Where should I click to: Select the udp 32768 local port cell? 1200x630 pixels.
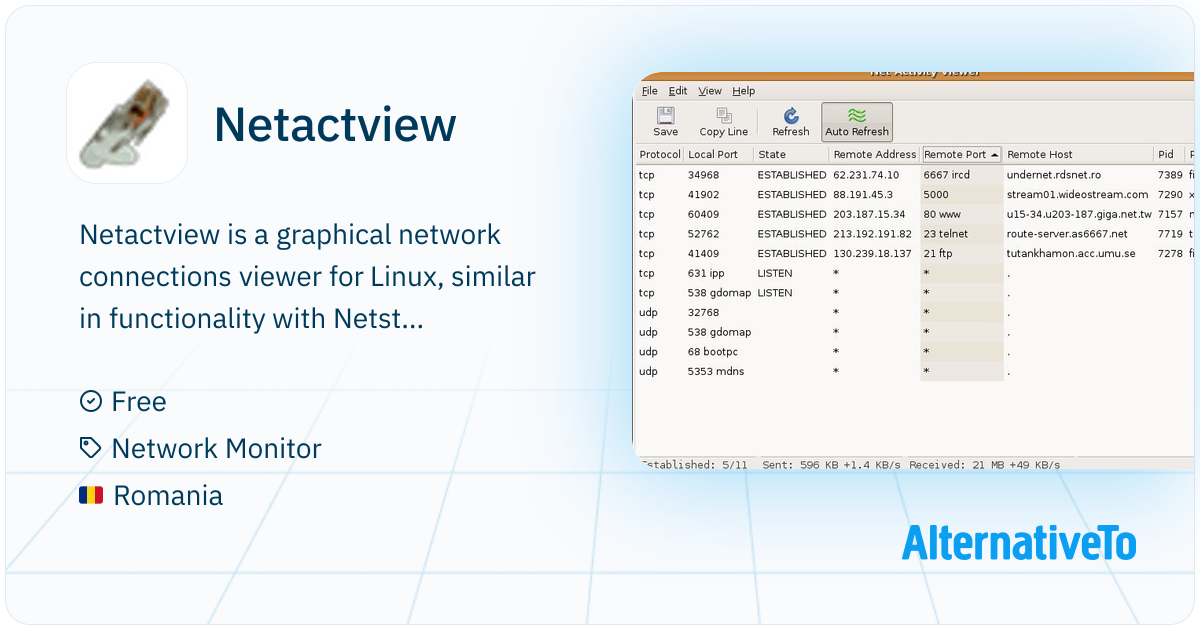point(703,313)
